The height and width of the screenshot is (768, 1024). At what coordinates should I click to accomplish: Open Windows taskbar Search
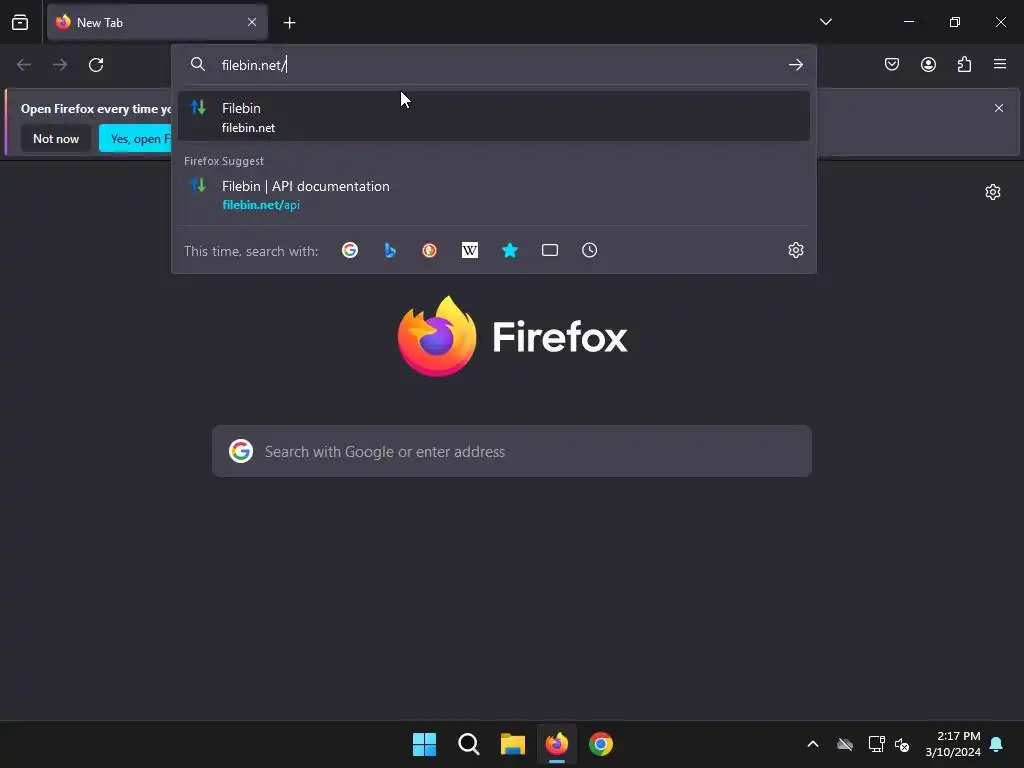(x=469, y=744)
